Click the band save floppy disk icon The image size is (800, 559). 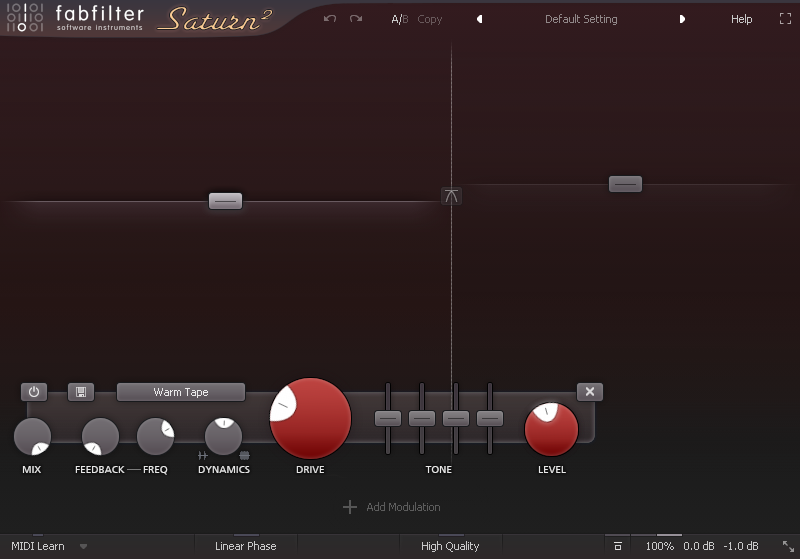[x=80, y=392]
